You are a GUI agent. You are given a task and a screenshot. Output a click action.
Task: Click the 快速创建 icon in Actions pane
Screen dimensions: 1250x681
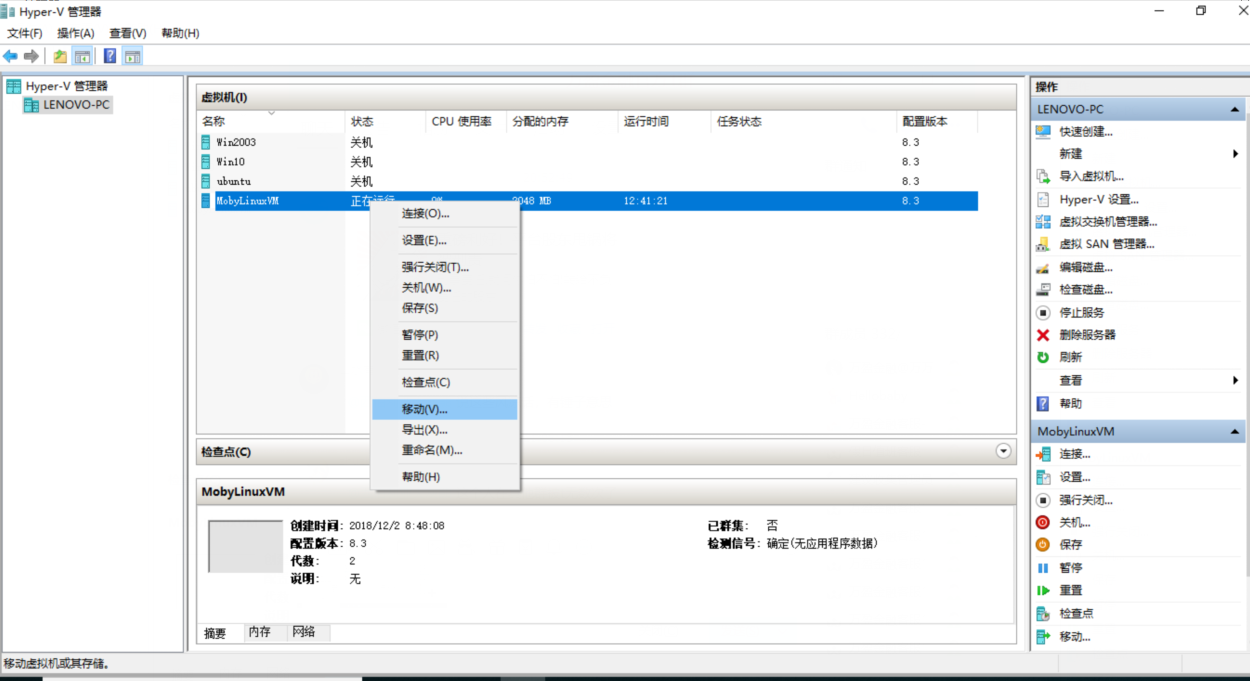click(x=1043, y=131)
